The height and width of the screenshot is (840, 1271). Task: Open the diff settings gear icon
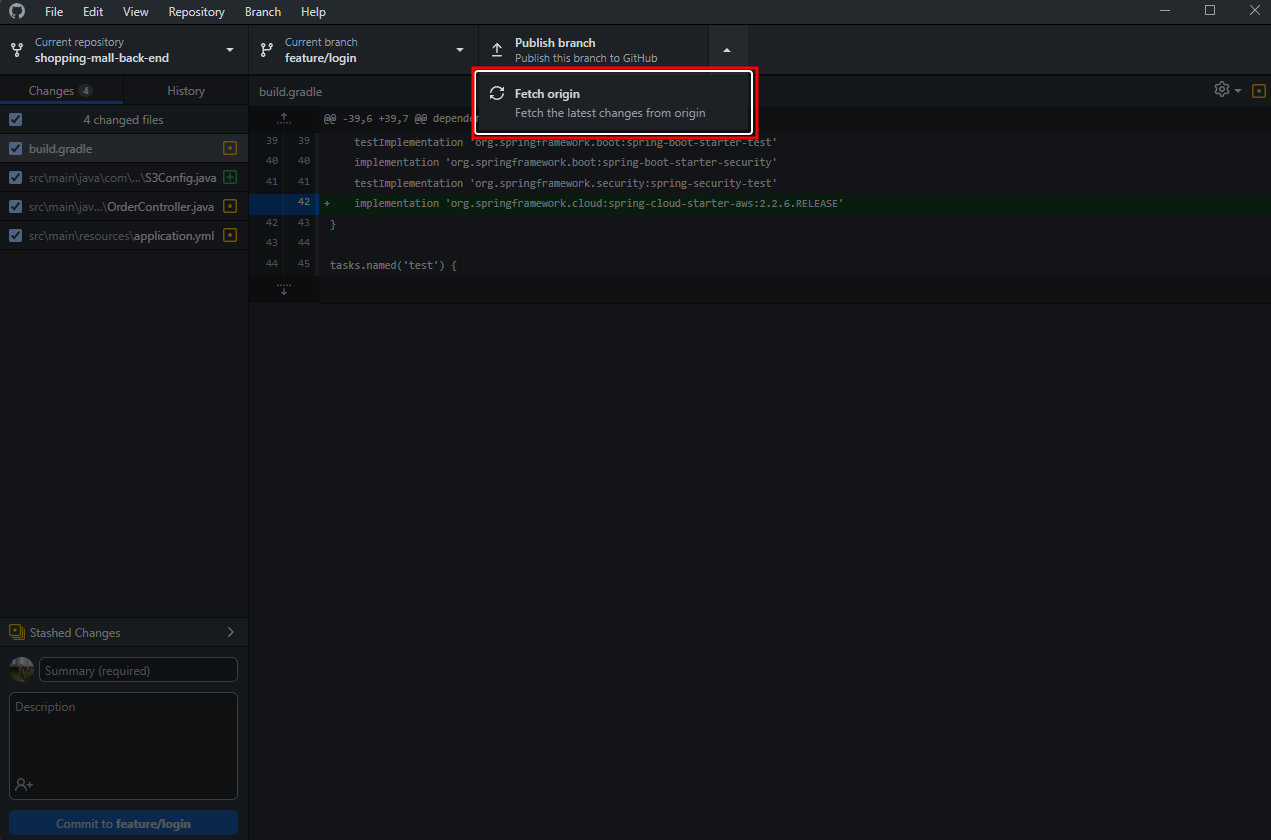(x=1222, y=90)
